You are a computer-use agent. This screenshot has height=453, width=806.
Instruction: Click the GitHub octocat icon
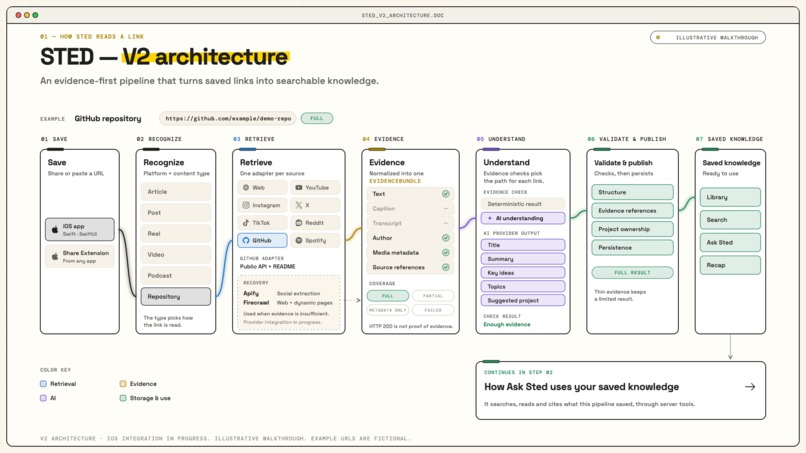pos(246,240)
